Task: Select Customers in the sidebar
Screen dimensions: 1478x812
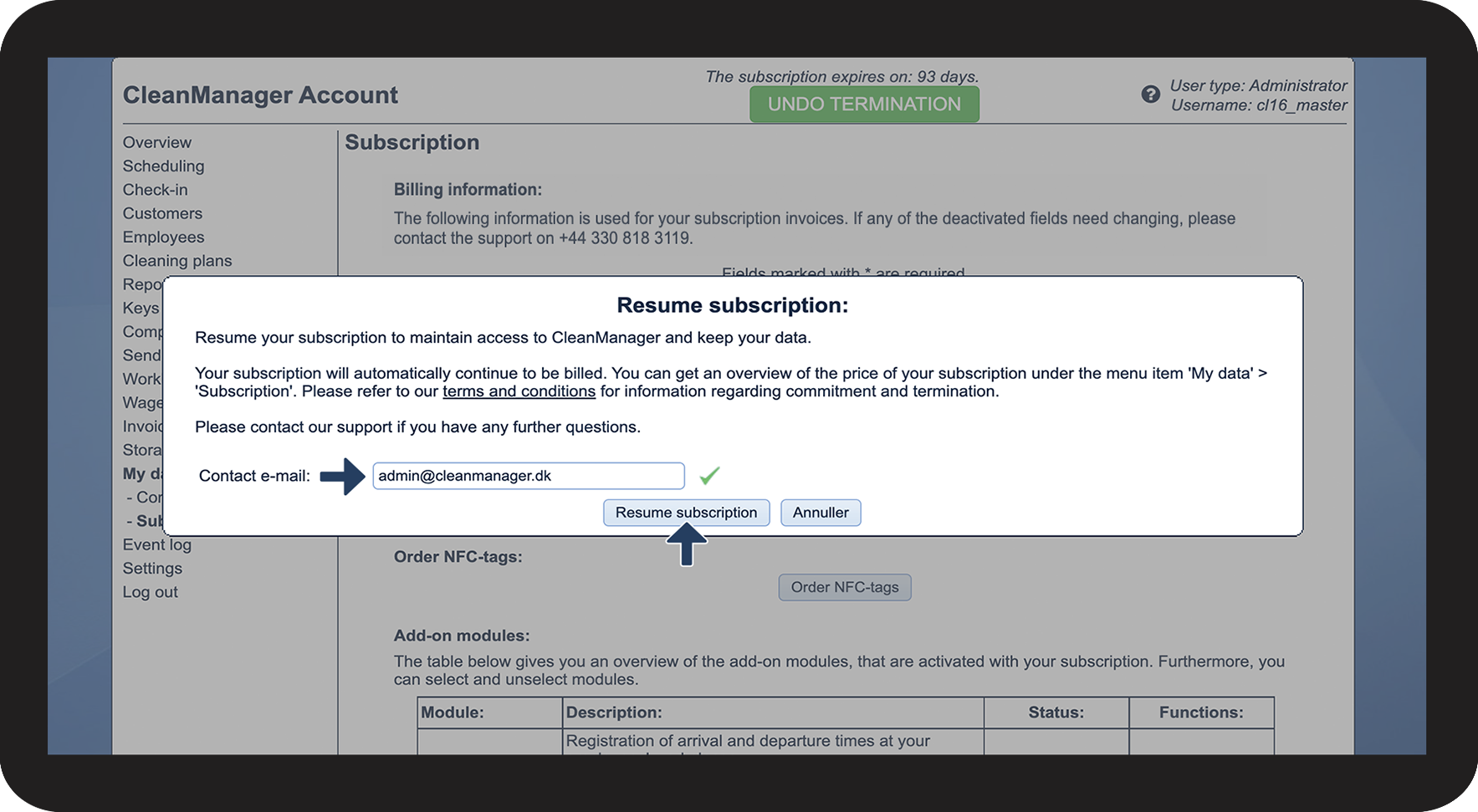Action: tap(162, 213)
